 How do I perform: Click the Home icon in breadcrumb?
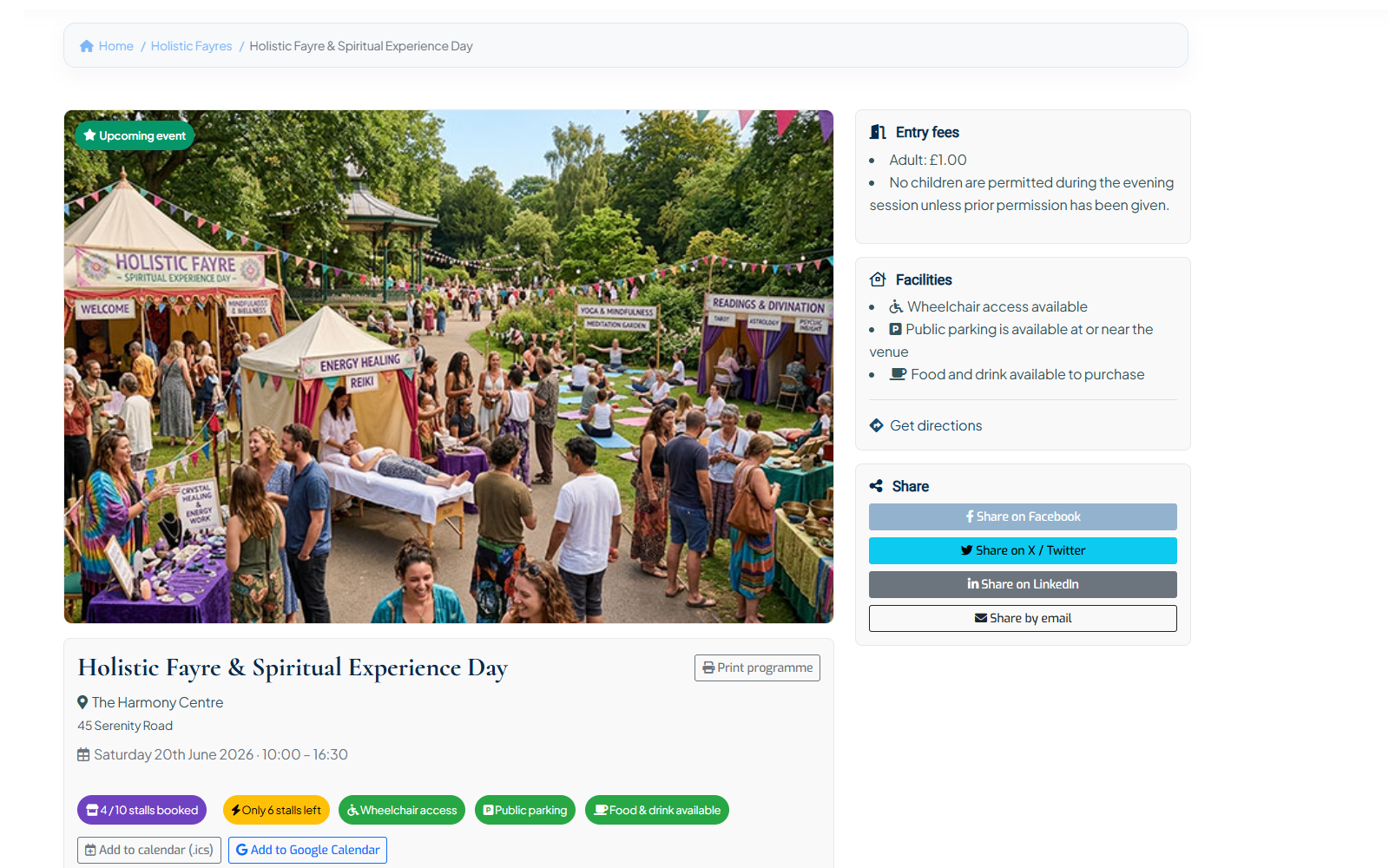[x=87, y=46]
